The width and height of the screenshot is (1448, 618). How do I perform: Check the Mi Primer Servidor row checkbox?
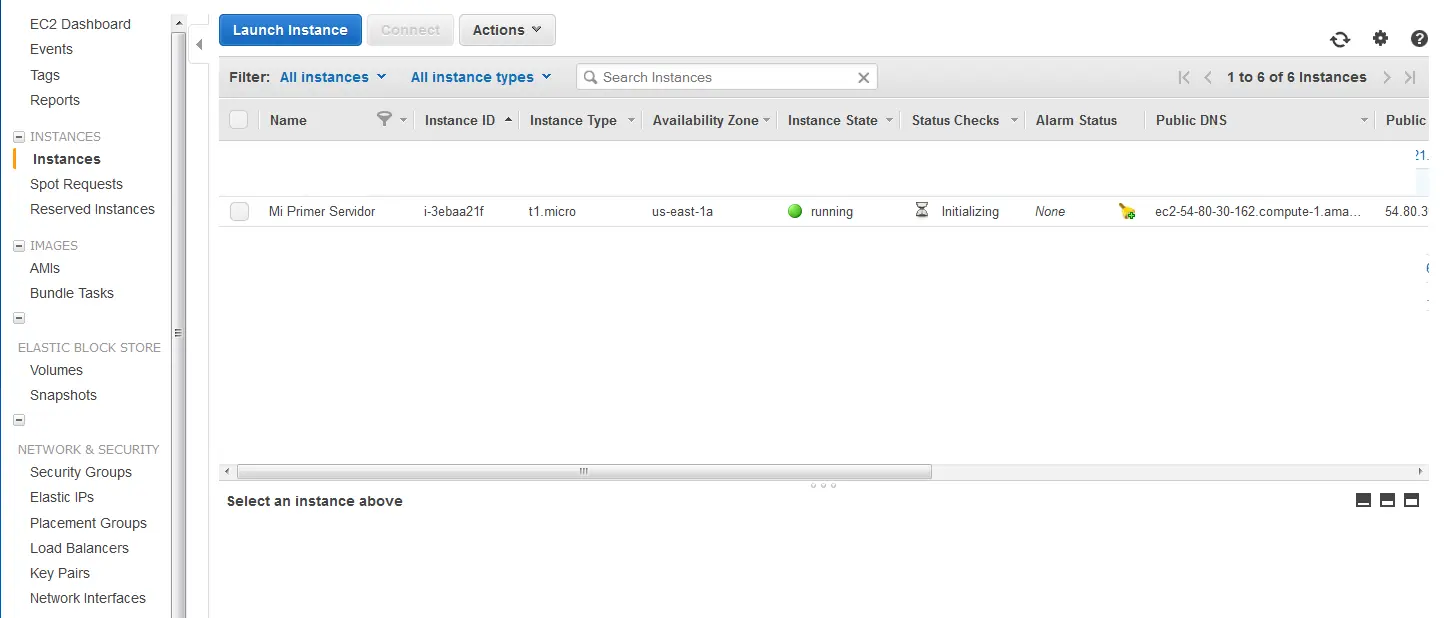[x=239, y=211]
